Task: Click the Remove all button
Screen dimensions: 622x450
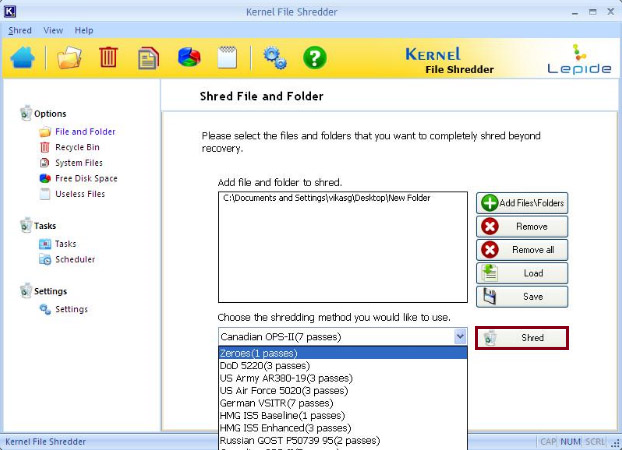Action: 522,250
